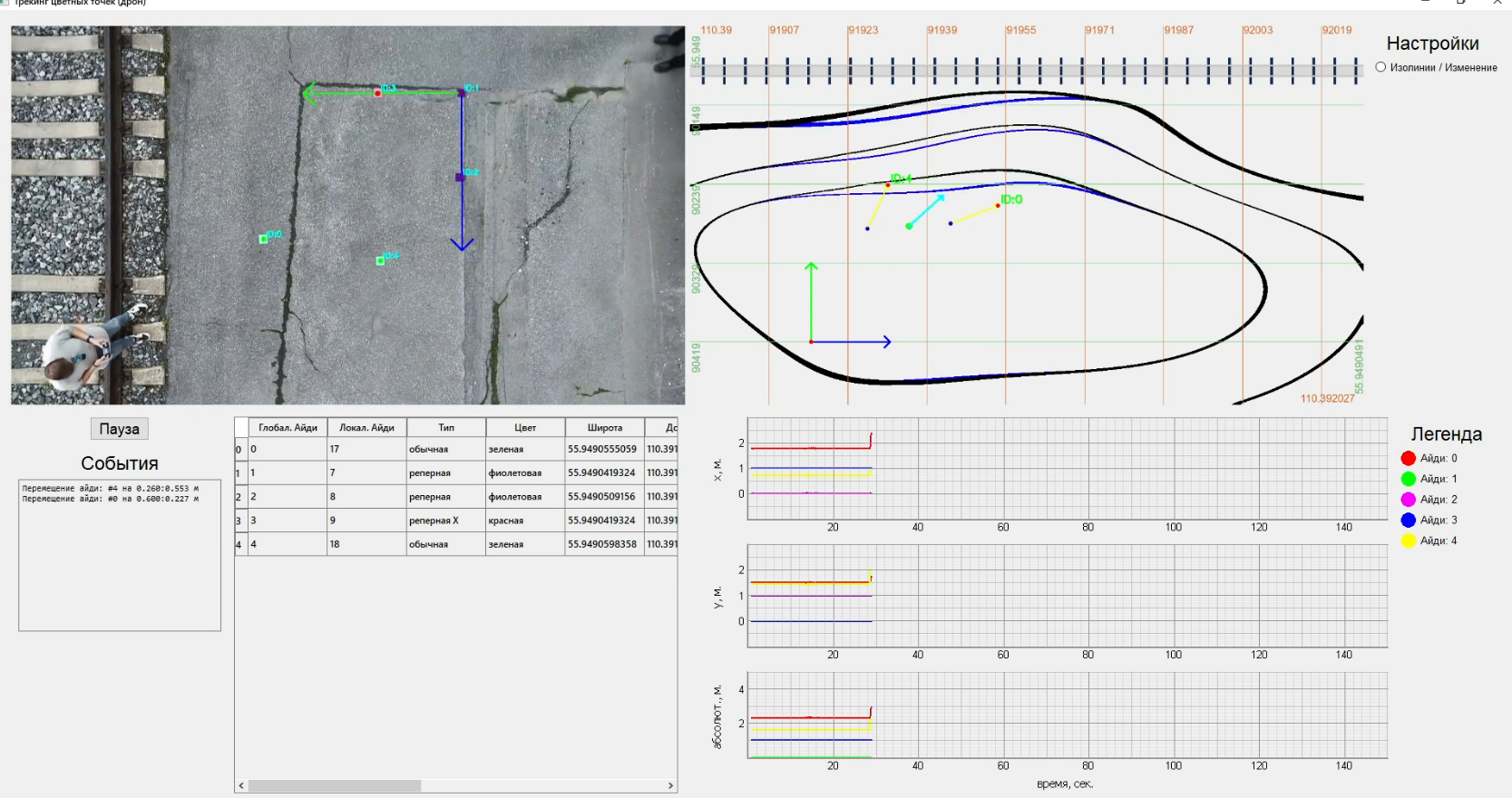Select the ID:3 red marker in the video

coord(378,92)
